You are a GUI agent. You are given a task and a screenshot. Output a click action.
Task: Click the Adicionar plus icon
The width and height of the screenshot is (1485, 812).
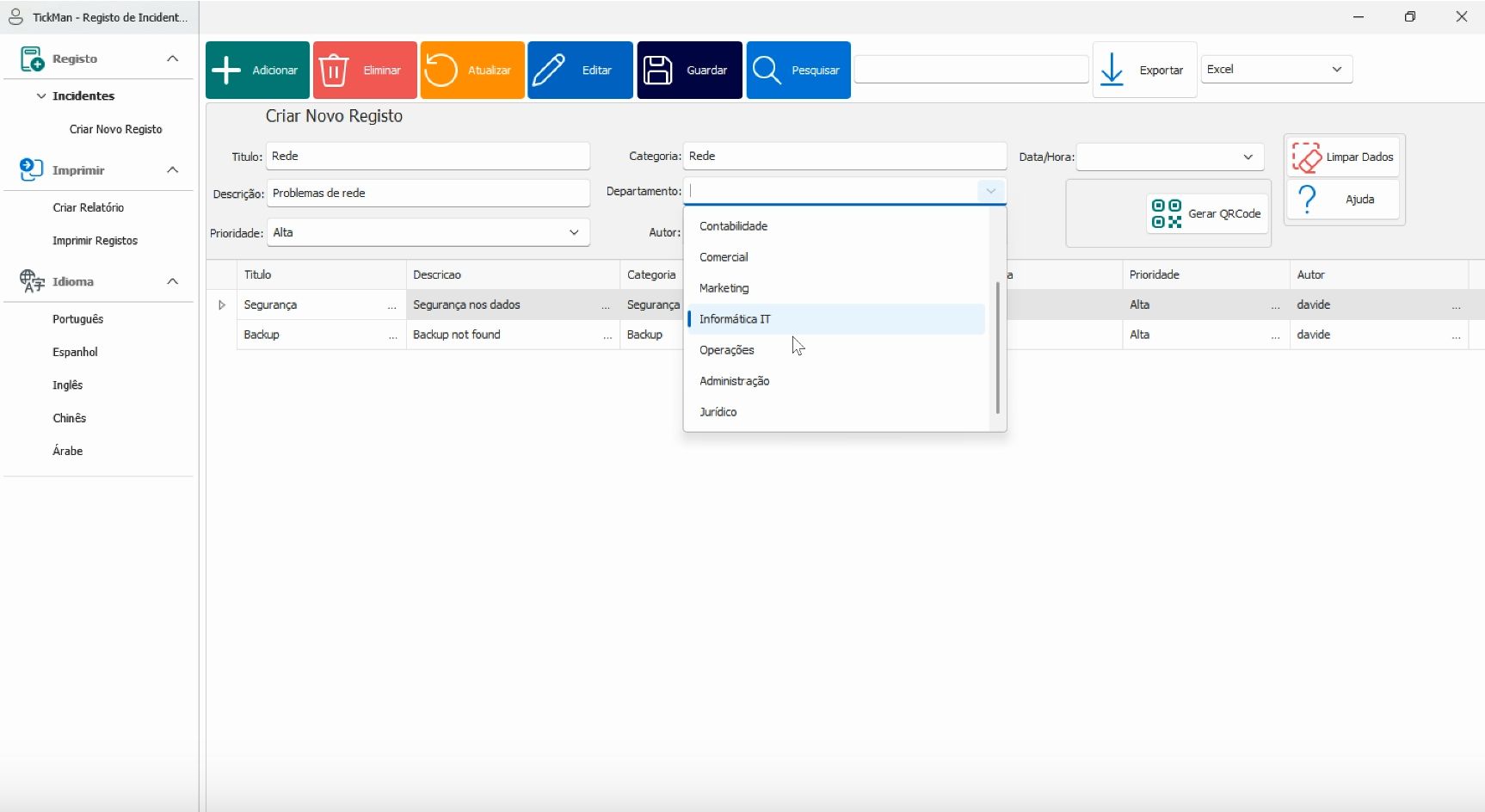(226, 71)
